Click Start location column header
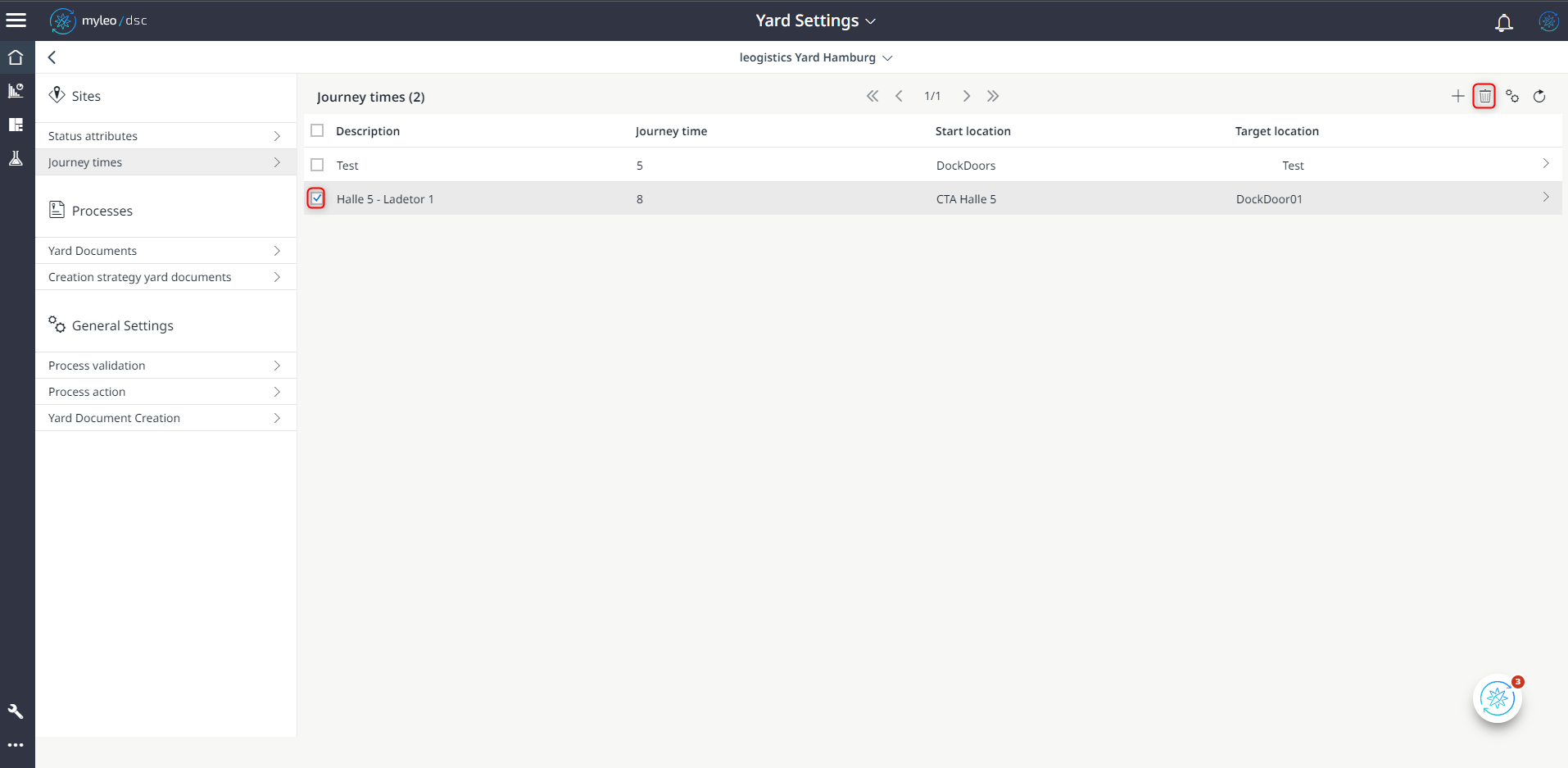This screenshot has width=1568, height=768. tap(973, 131)
